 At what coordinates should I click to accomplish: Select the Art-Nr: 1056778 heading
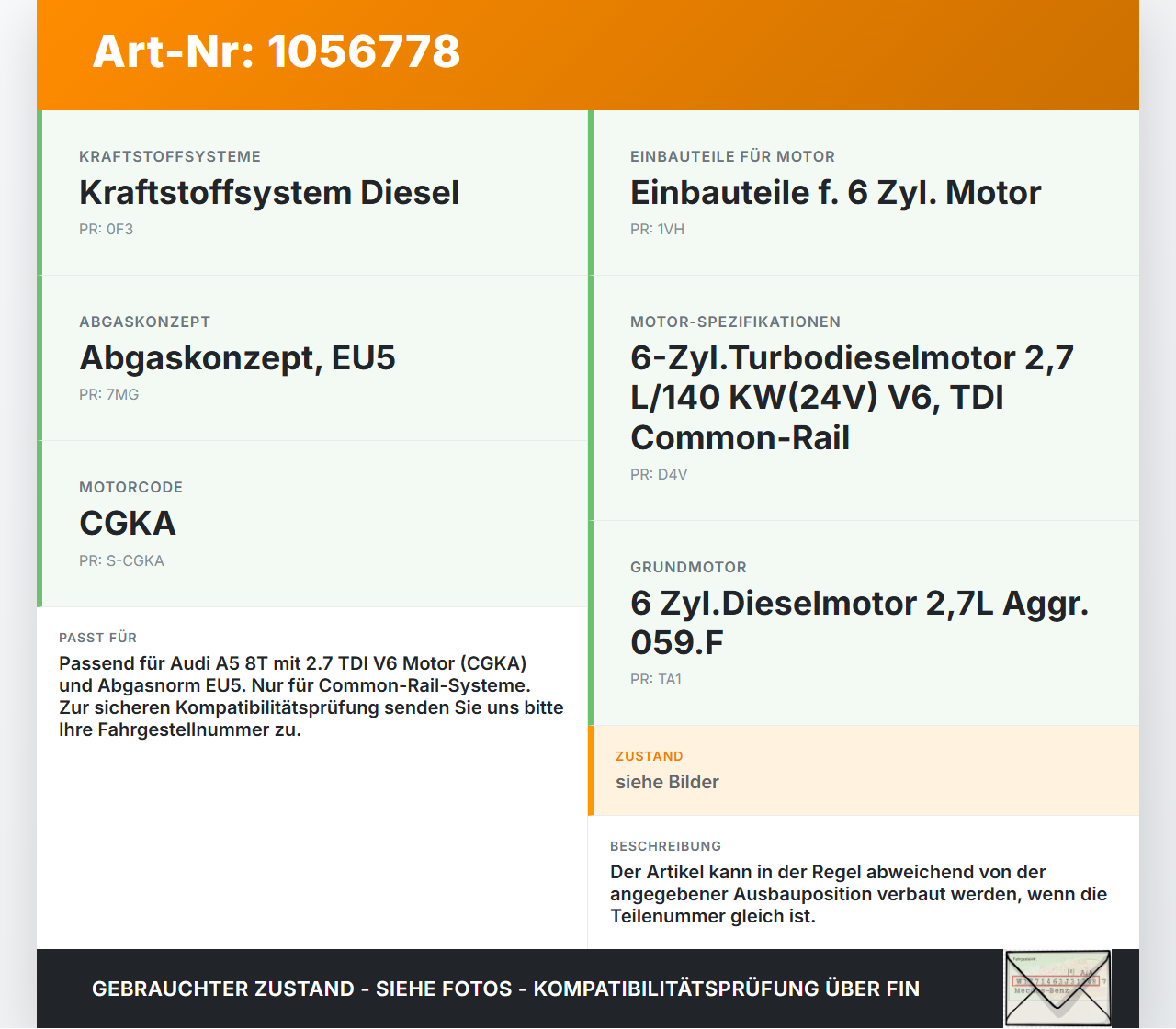(277, 51)
